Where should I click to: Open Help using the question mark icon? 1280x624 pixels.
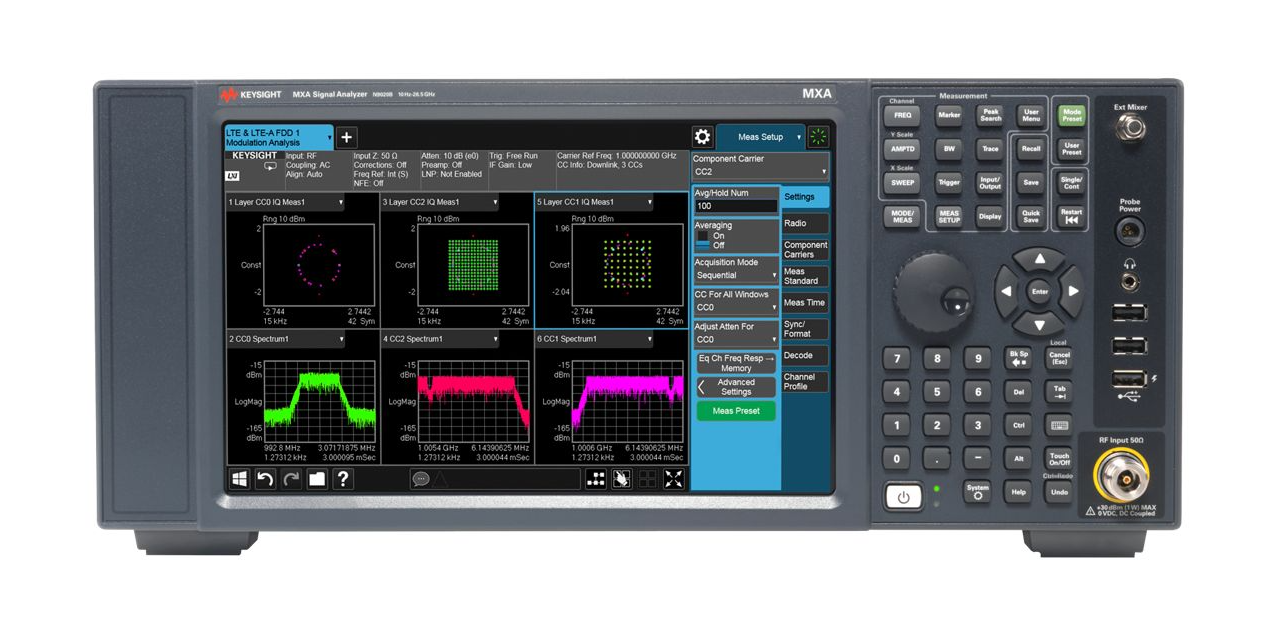[x=342, y=479]
